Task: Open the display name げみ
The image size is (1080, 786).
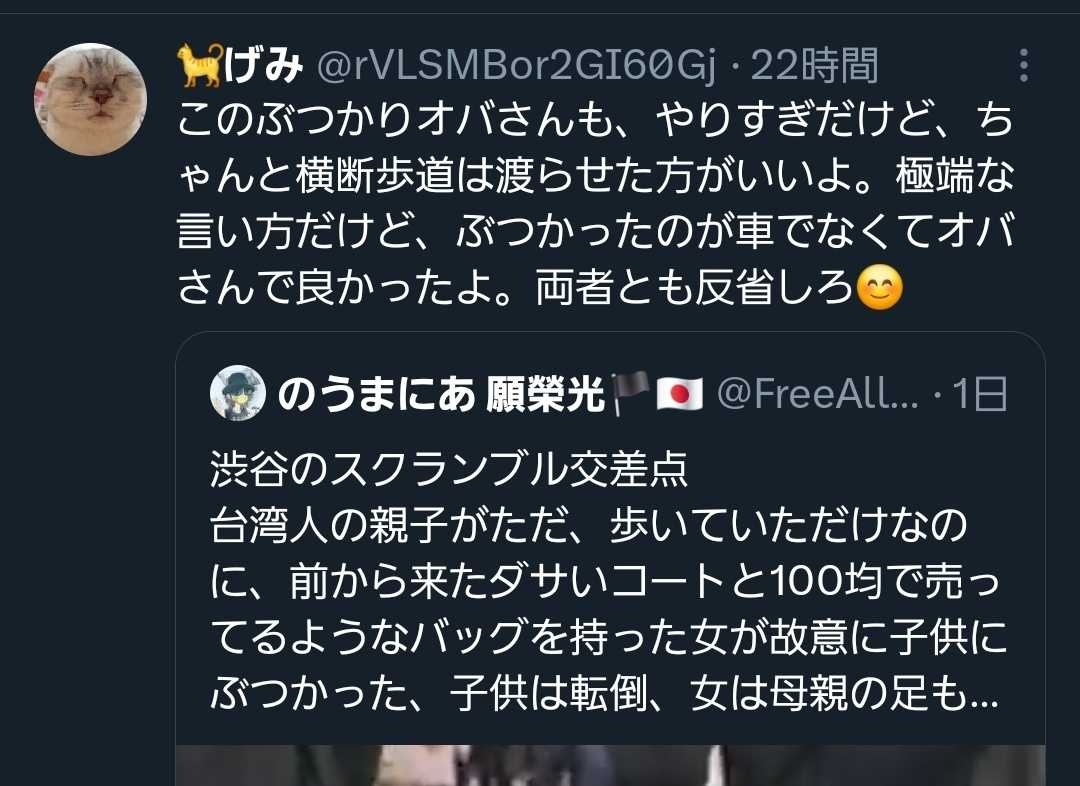Action: [x=264, y=66]
